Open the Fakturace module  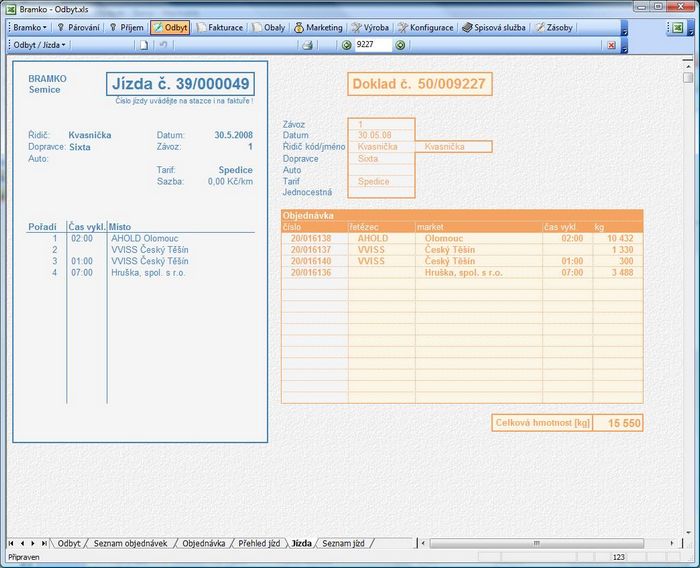click(x=221, y=28)
